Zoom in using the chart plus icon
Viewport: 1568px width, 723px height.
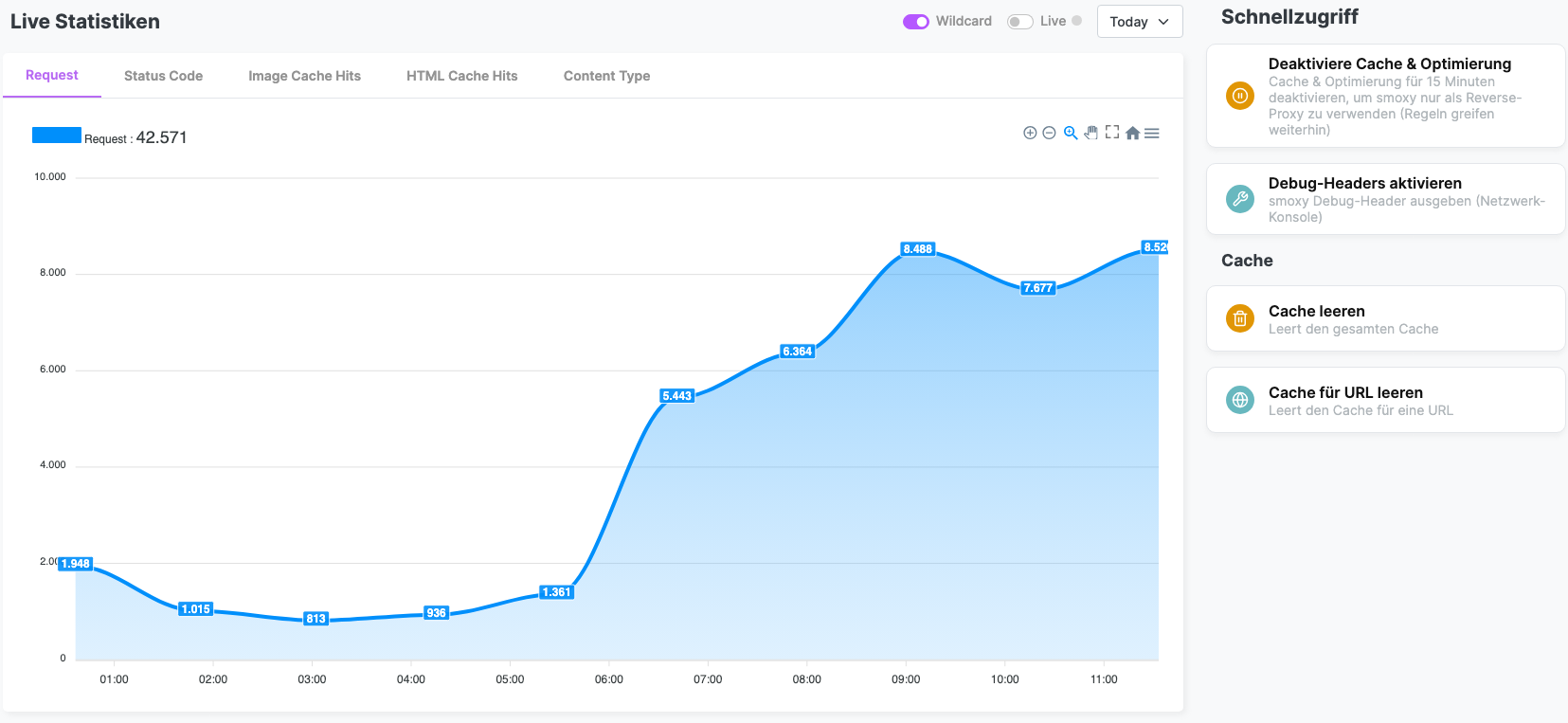[1030, 133]
